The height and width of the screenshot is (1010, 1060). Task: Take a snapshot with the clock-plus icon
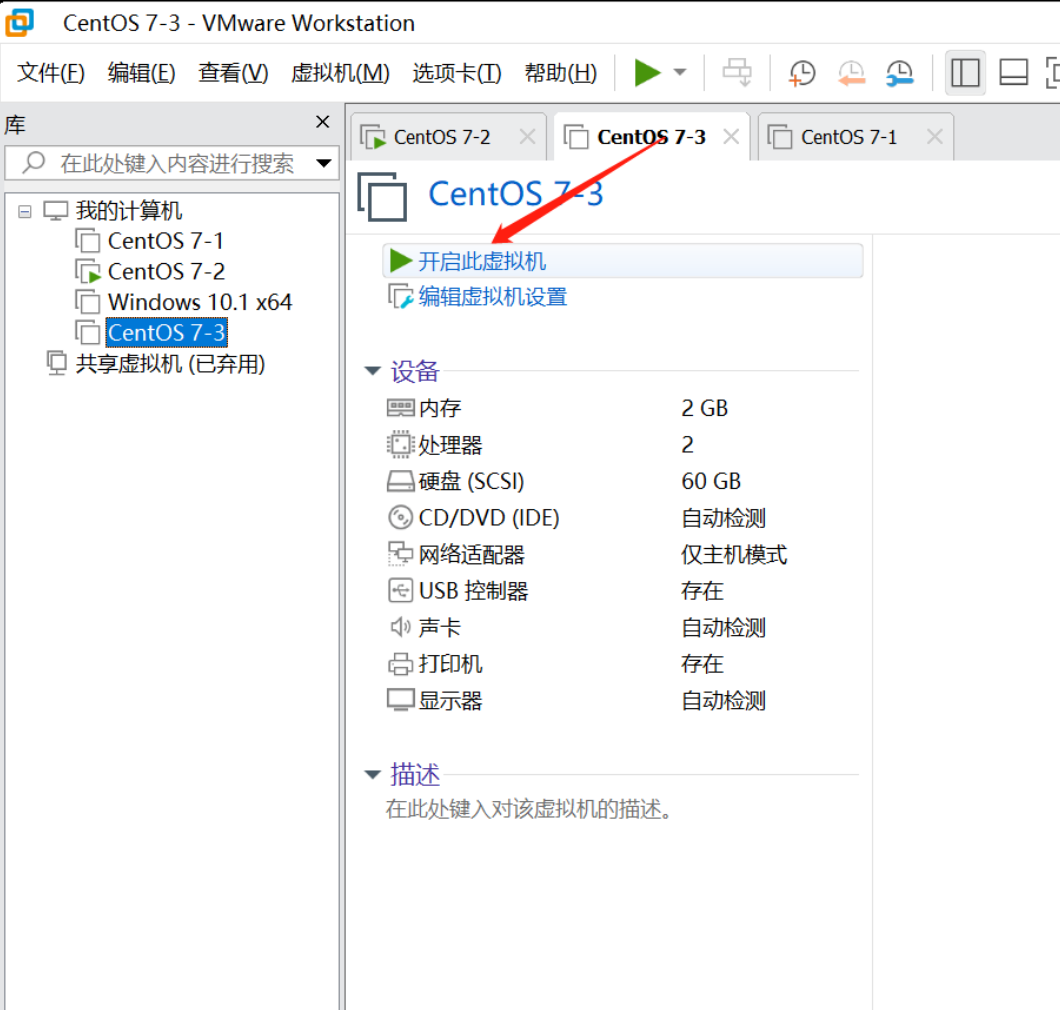[802, 73]
